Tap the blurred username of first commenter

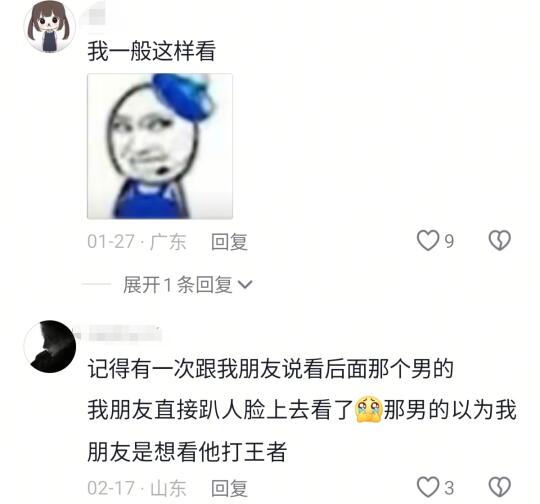coord(97,14)
